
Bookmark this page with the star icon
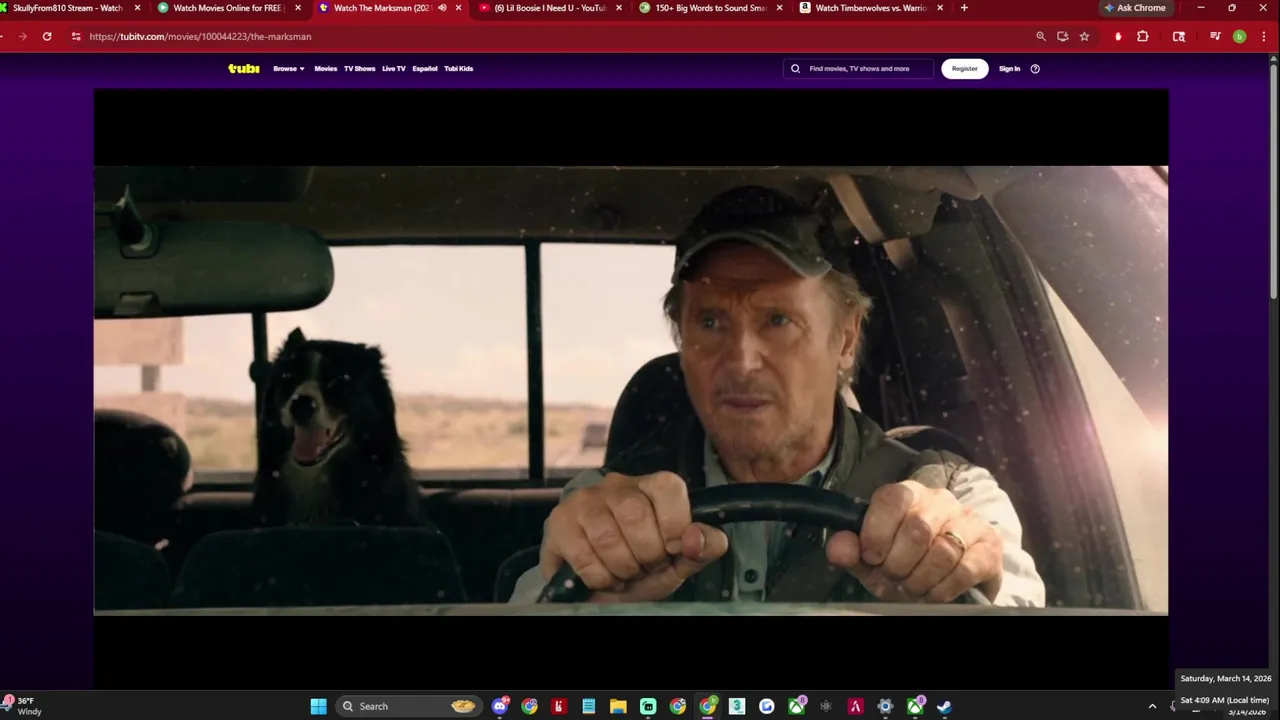pyautogui.click(x=1084, y=37)
